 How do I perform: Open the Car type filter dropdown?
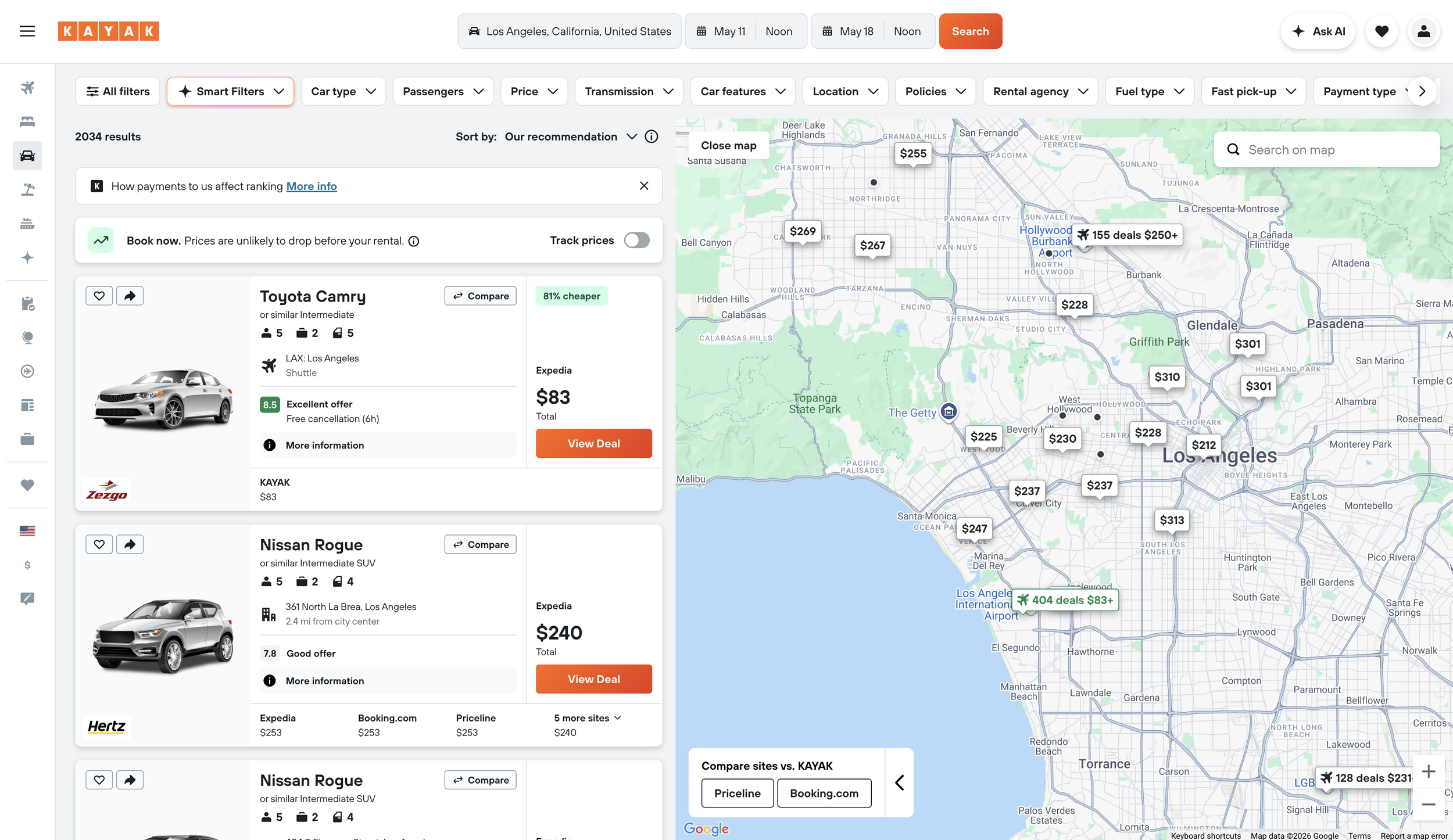tap(343, 92)
